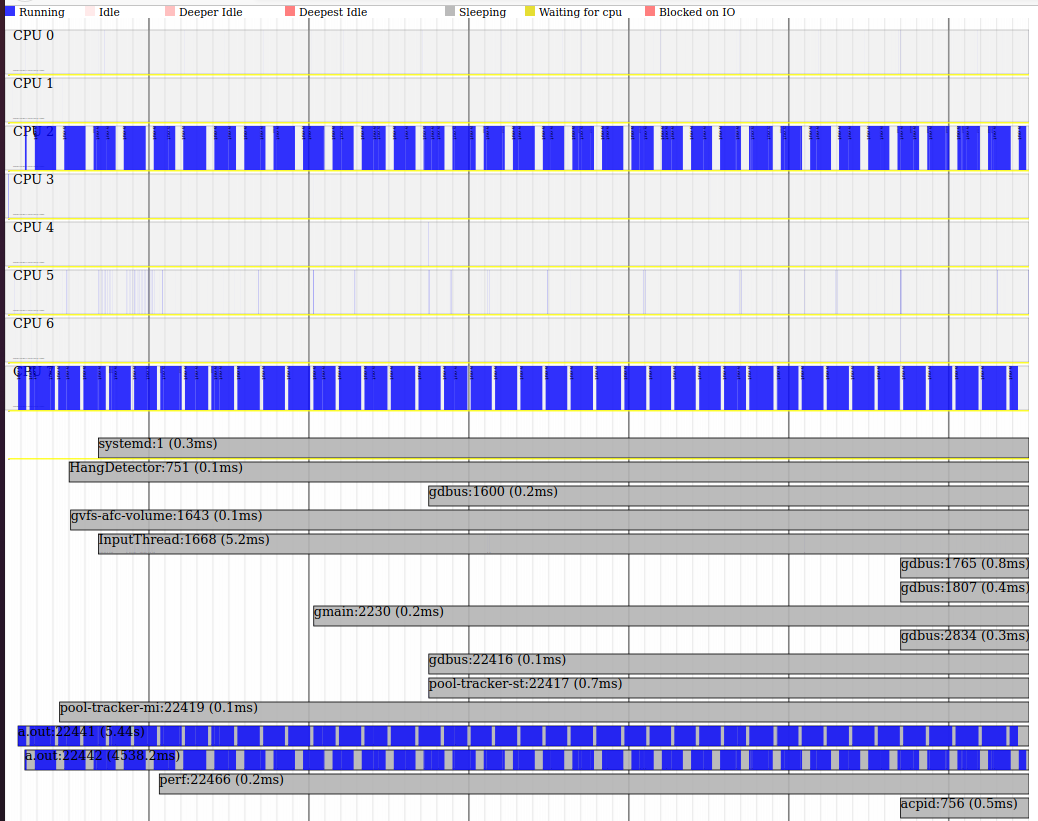This screenshot has width=1038, height=821.
Task: Click the systemd:1 process bar
Action: coord(562,447)
